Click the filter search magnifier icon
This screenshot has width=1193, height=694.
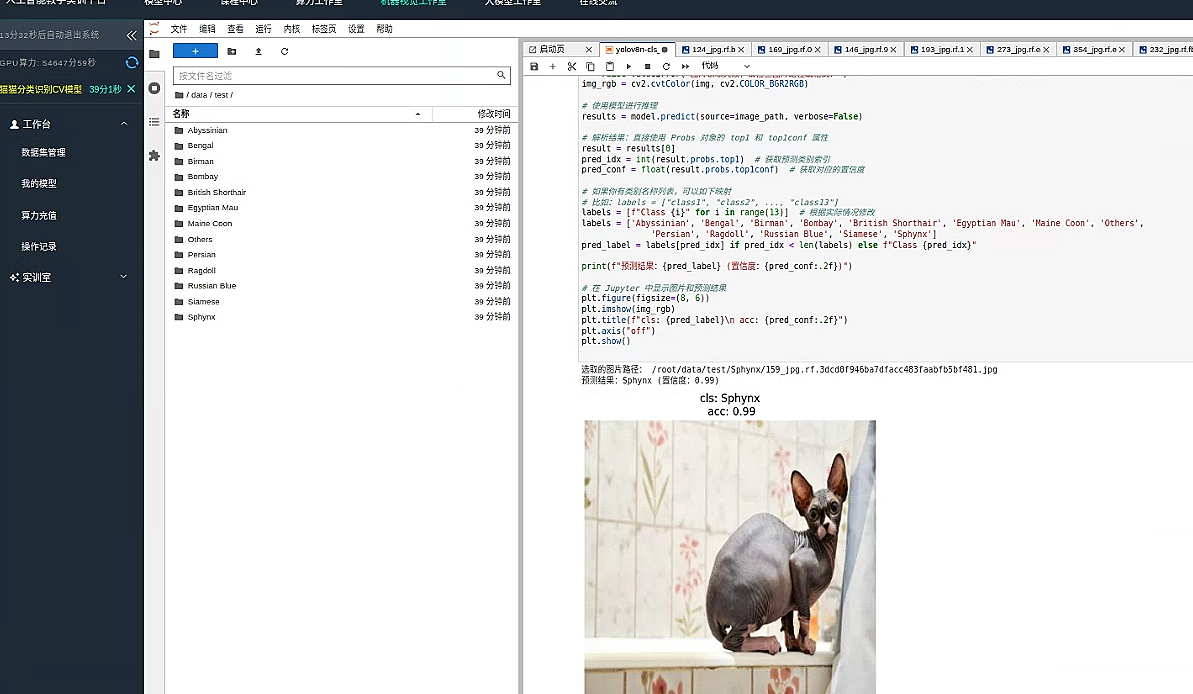501,75
